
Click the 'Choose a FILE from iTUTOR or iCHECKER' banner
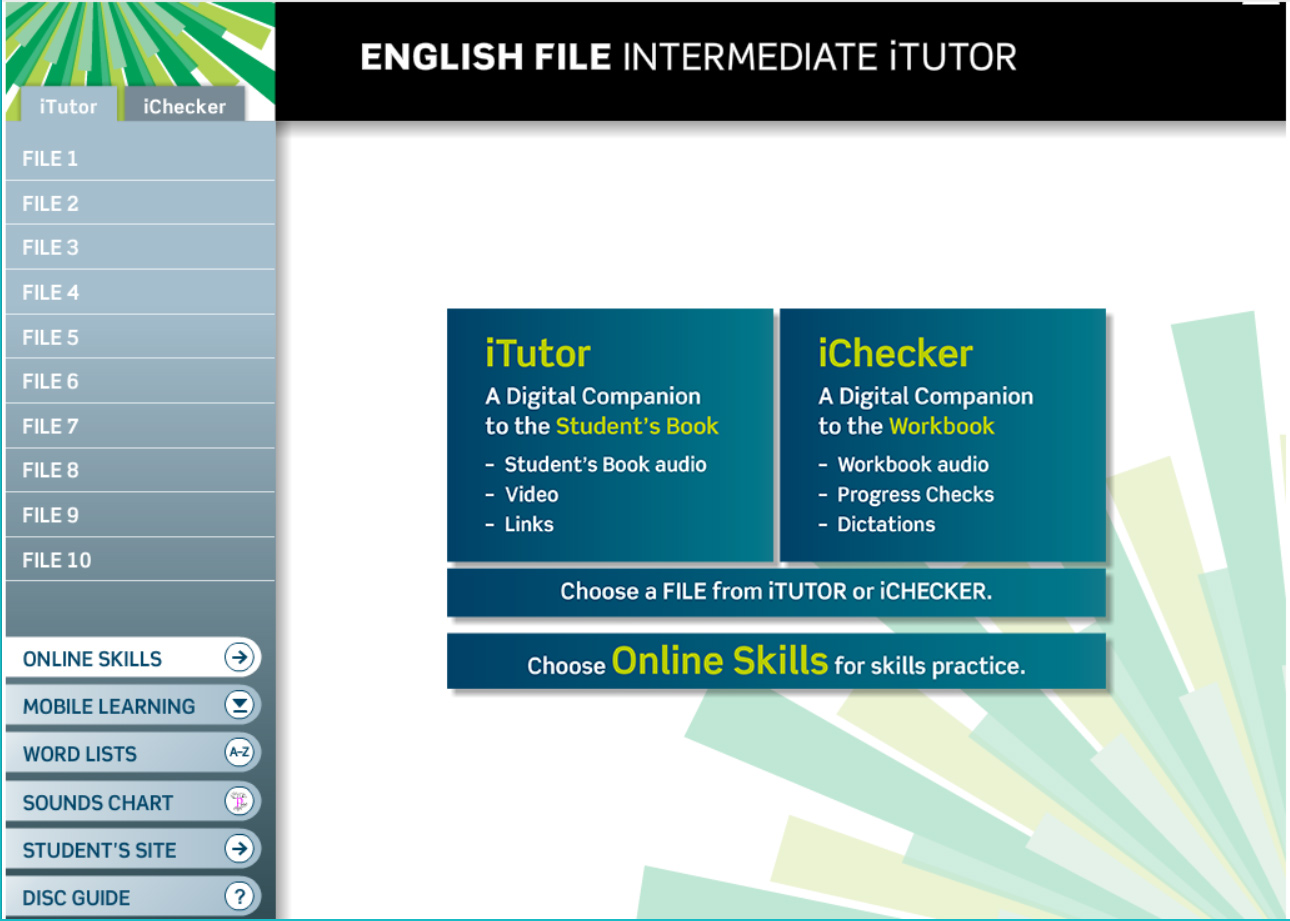tap(776, 591)
